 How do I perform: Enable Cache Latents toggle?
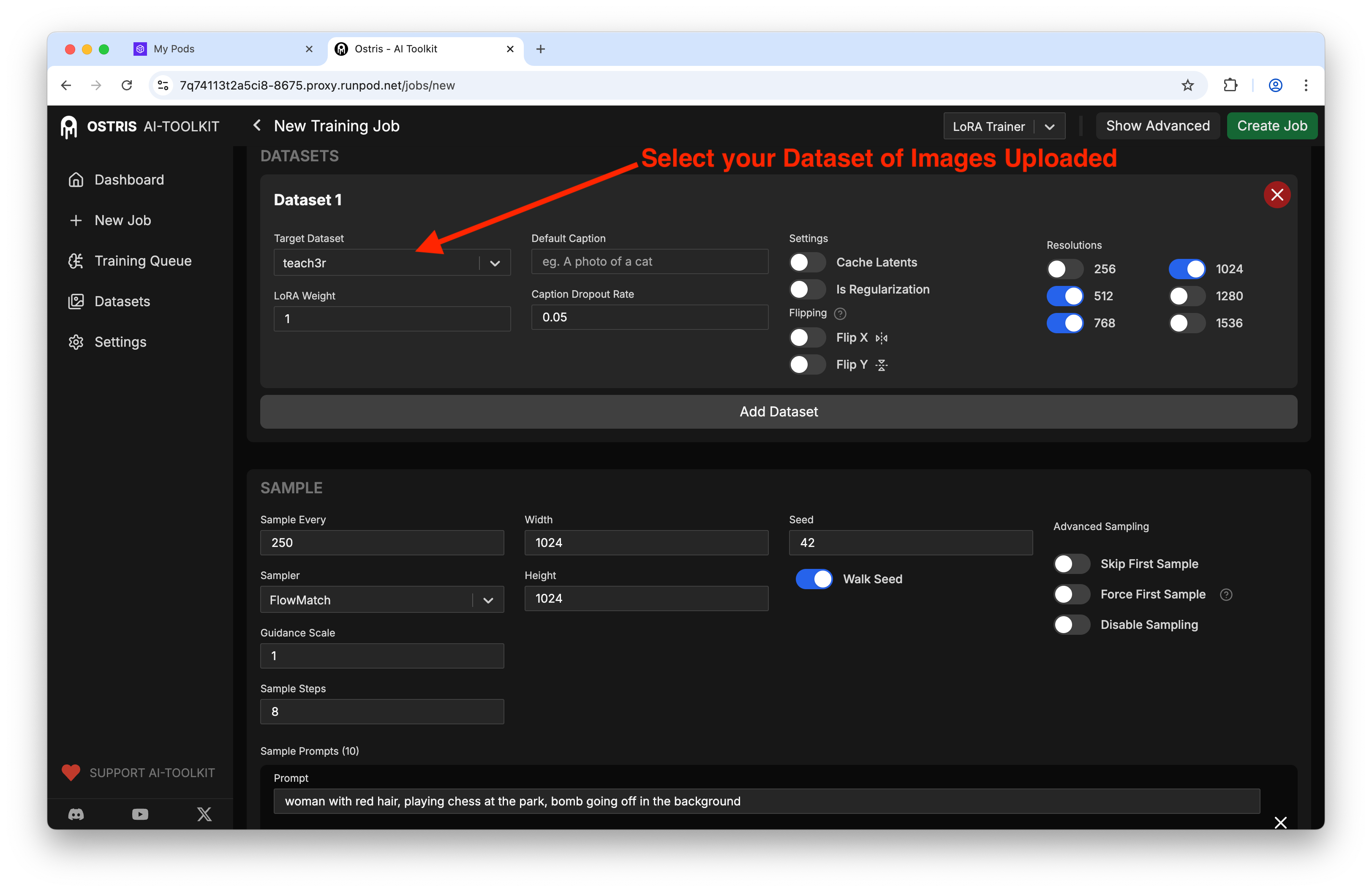(x=807, y=262)
